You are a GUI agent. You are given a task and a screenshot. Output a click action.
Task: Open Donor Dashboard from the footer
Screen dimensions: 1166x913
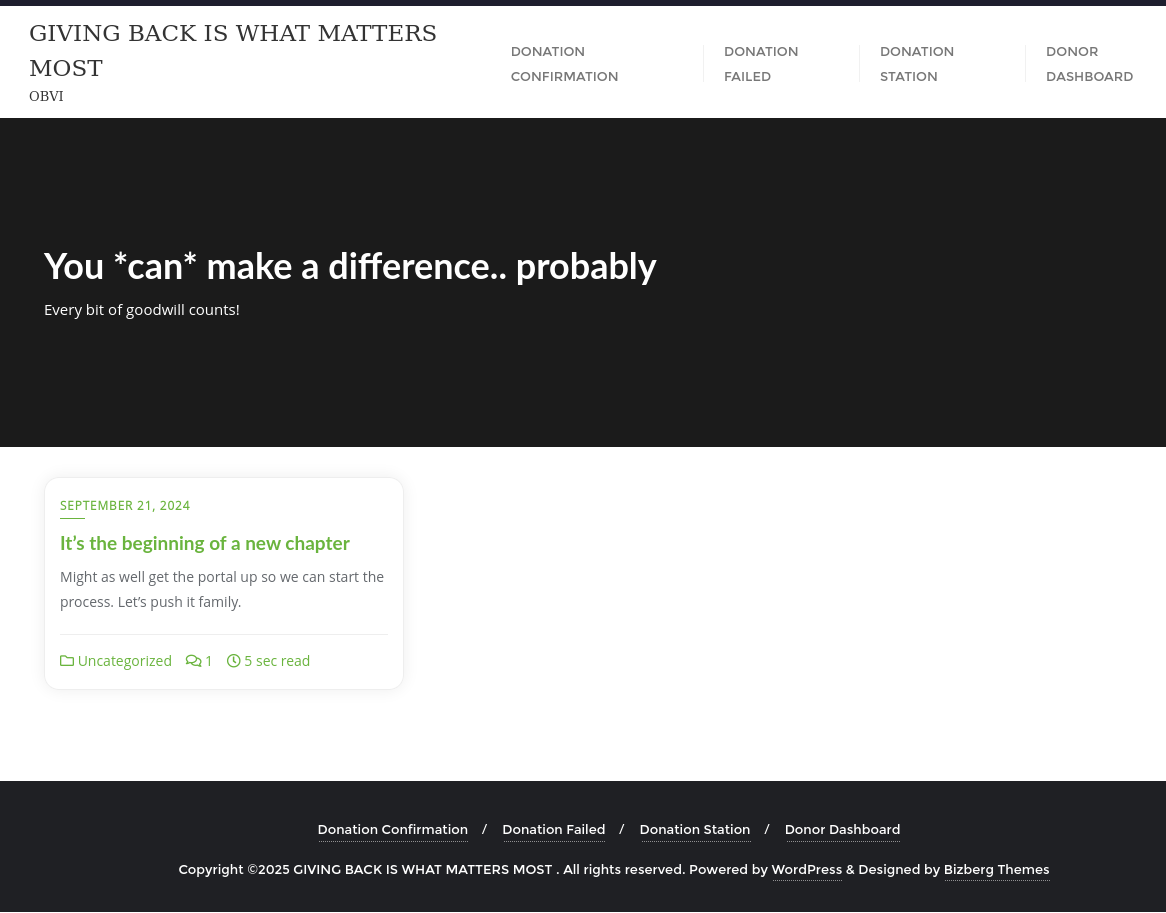(842, 829)
